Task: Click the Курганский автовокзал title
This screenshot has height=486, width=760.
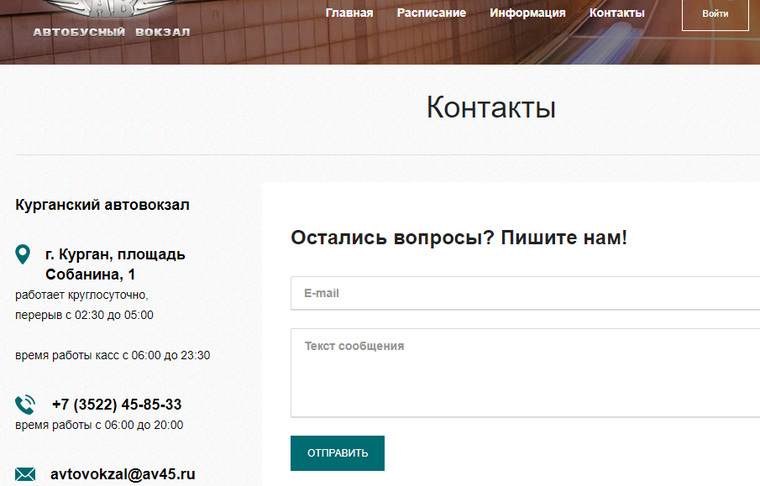Action: 102,205
